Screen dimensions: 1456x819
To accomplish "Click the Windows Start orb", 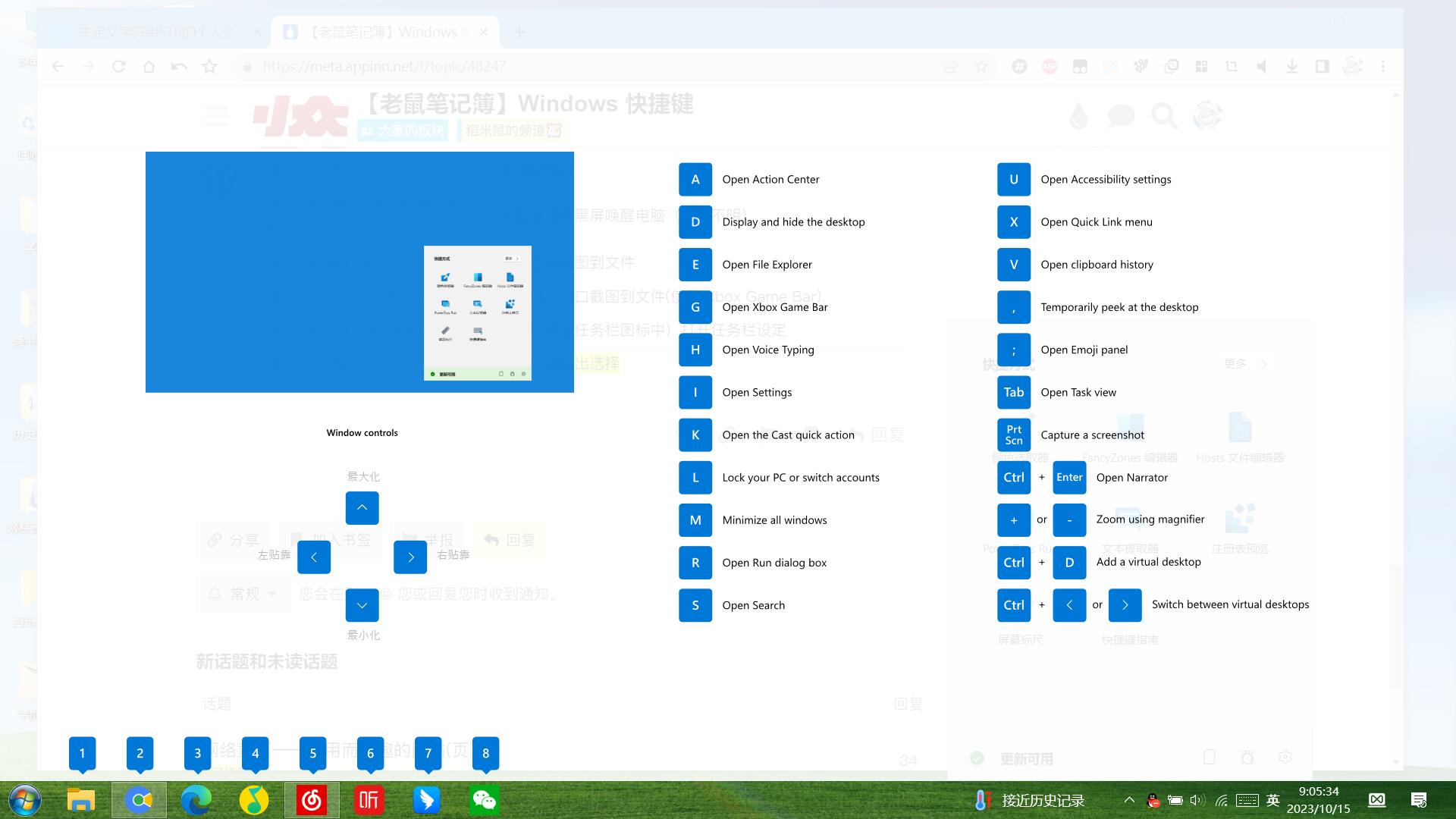I will point(24,800).
